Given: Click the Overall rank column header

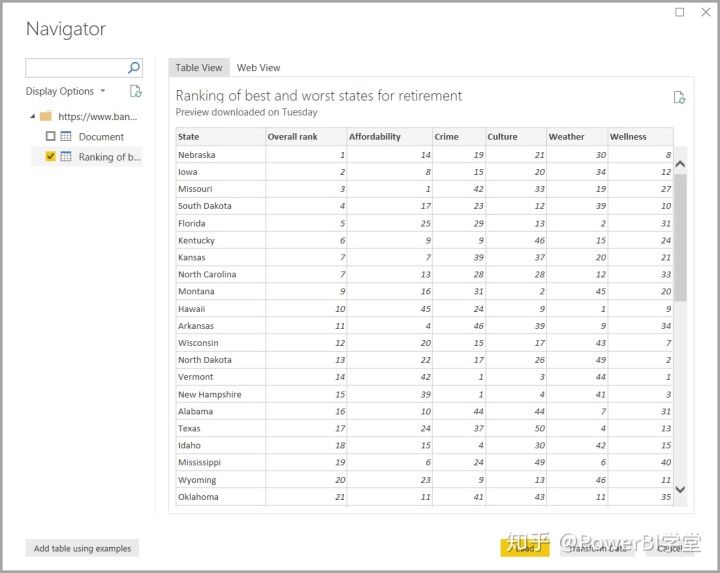Looking at the screenshot, I should 306,136.
